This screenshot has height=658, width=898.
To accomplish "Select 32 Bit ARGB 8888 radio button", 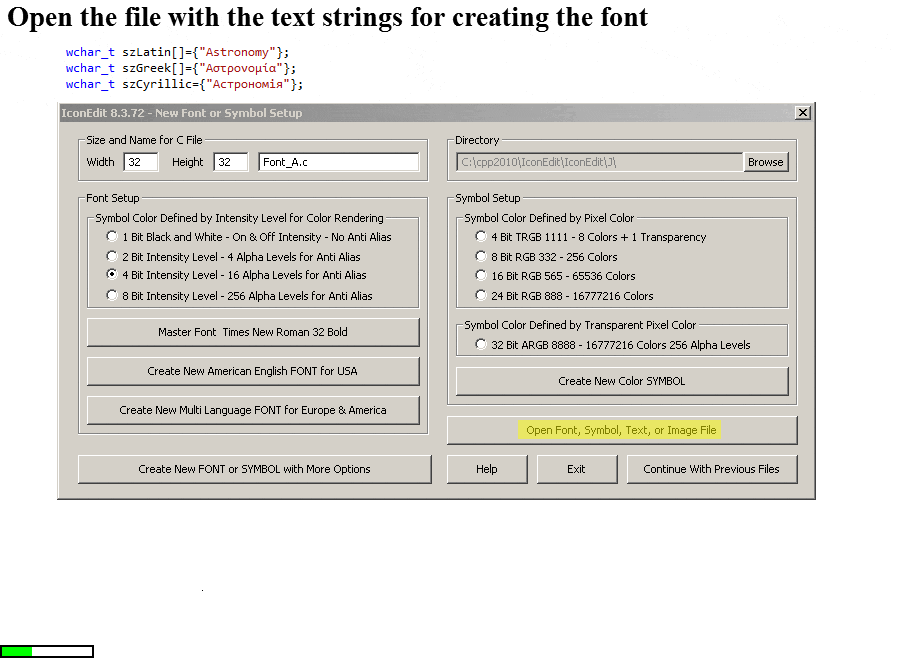I will pos(480,345).
